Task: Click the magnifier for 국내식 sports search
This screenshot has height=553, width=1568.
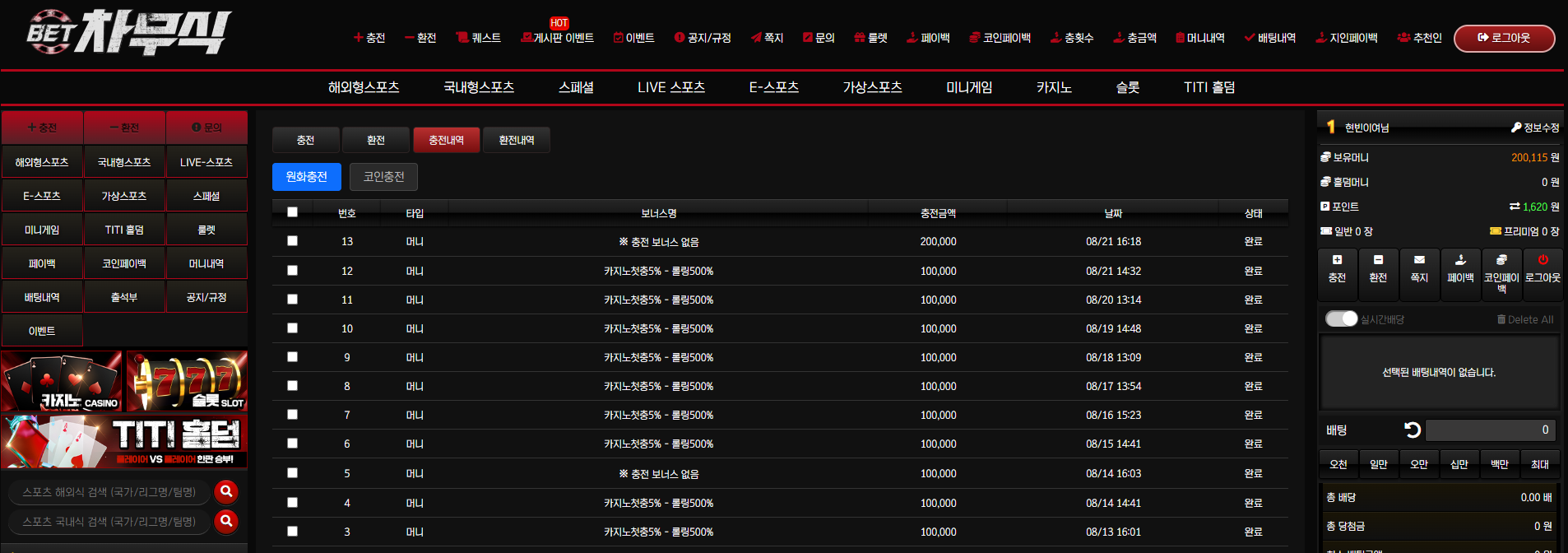Action: 226,521
